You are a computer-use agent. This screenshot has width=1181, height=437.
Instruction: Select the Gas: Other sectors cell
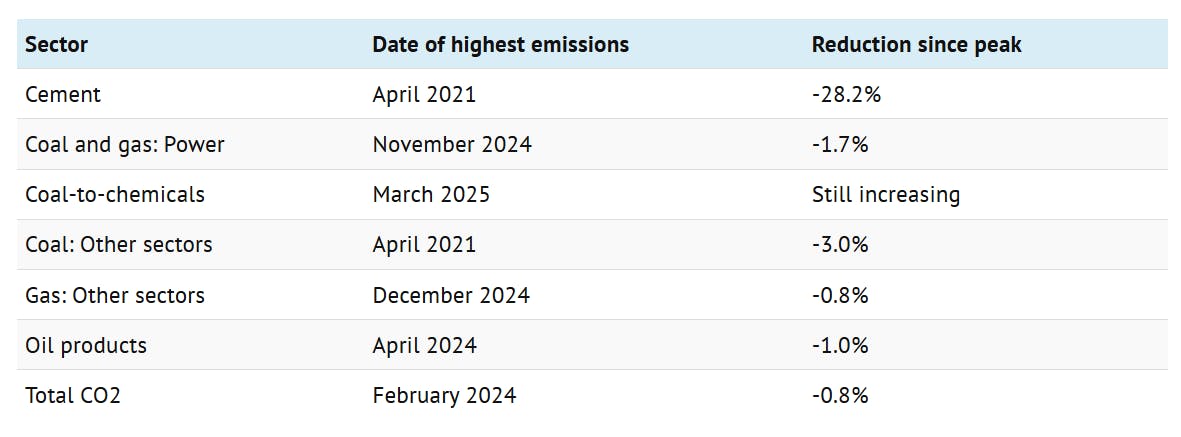pyautogui.click(x=114, y=295)
